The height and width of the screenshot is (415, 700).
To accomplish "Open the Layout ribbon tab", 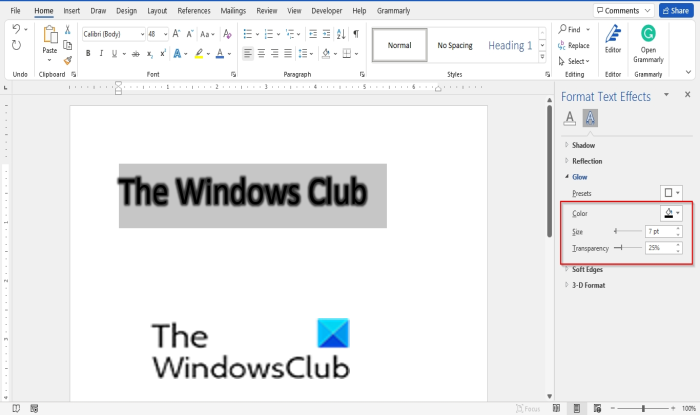I will [157, 11].
